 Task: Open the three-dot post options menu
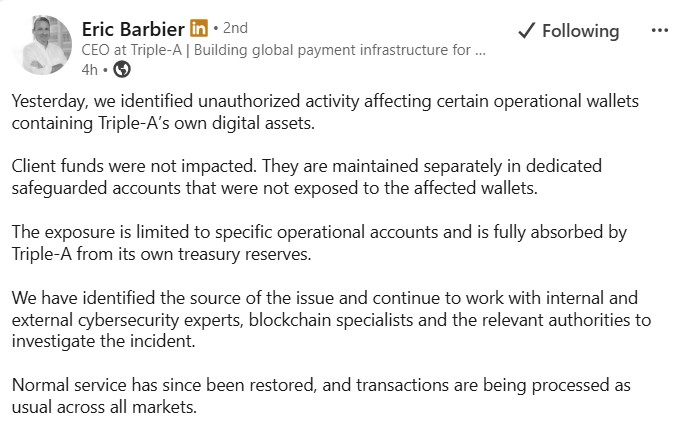660,30
